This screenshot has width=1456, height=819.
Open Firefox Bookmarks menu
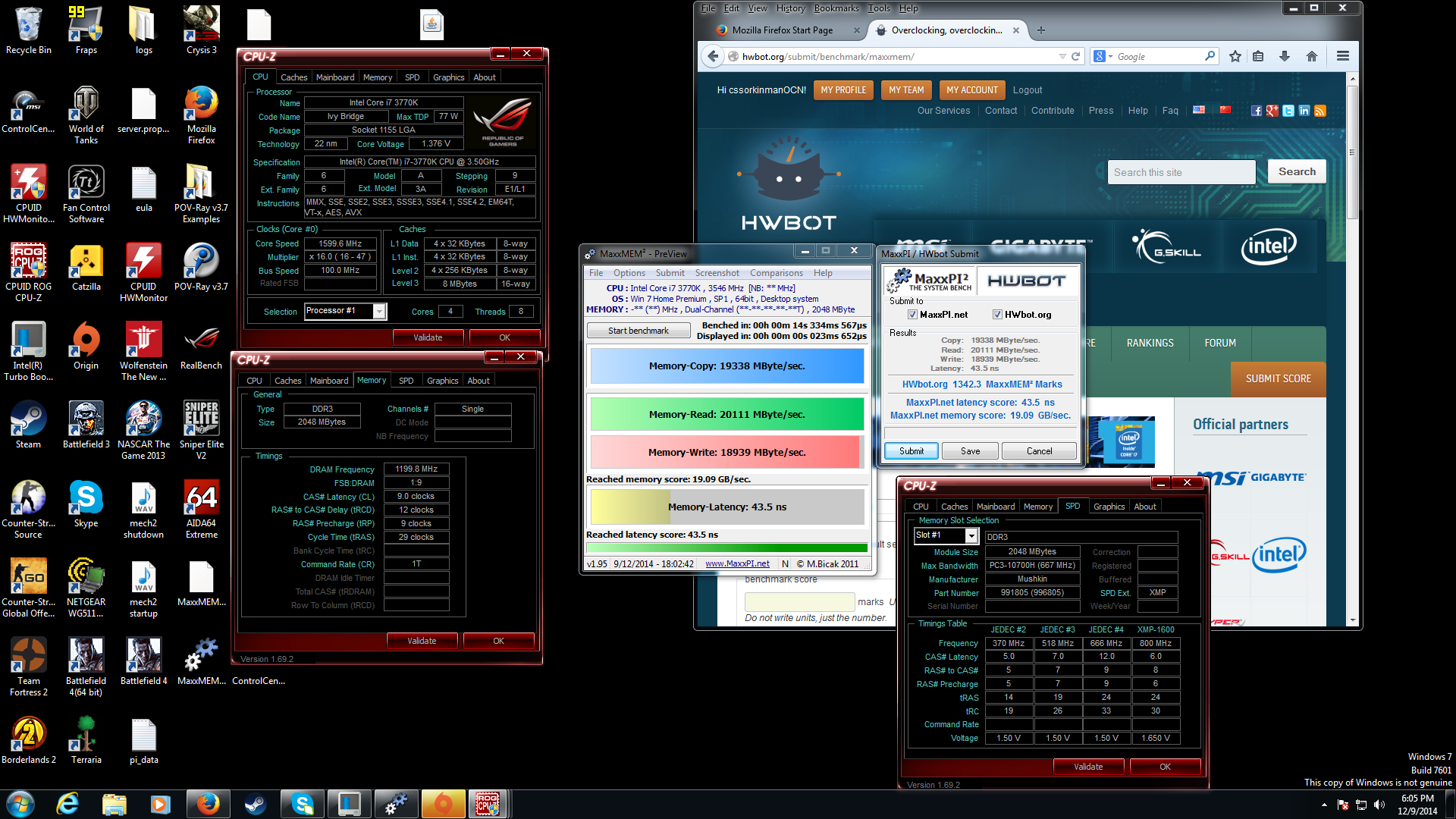pyautogui.click(x=836, y=8)
